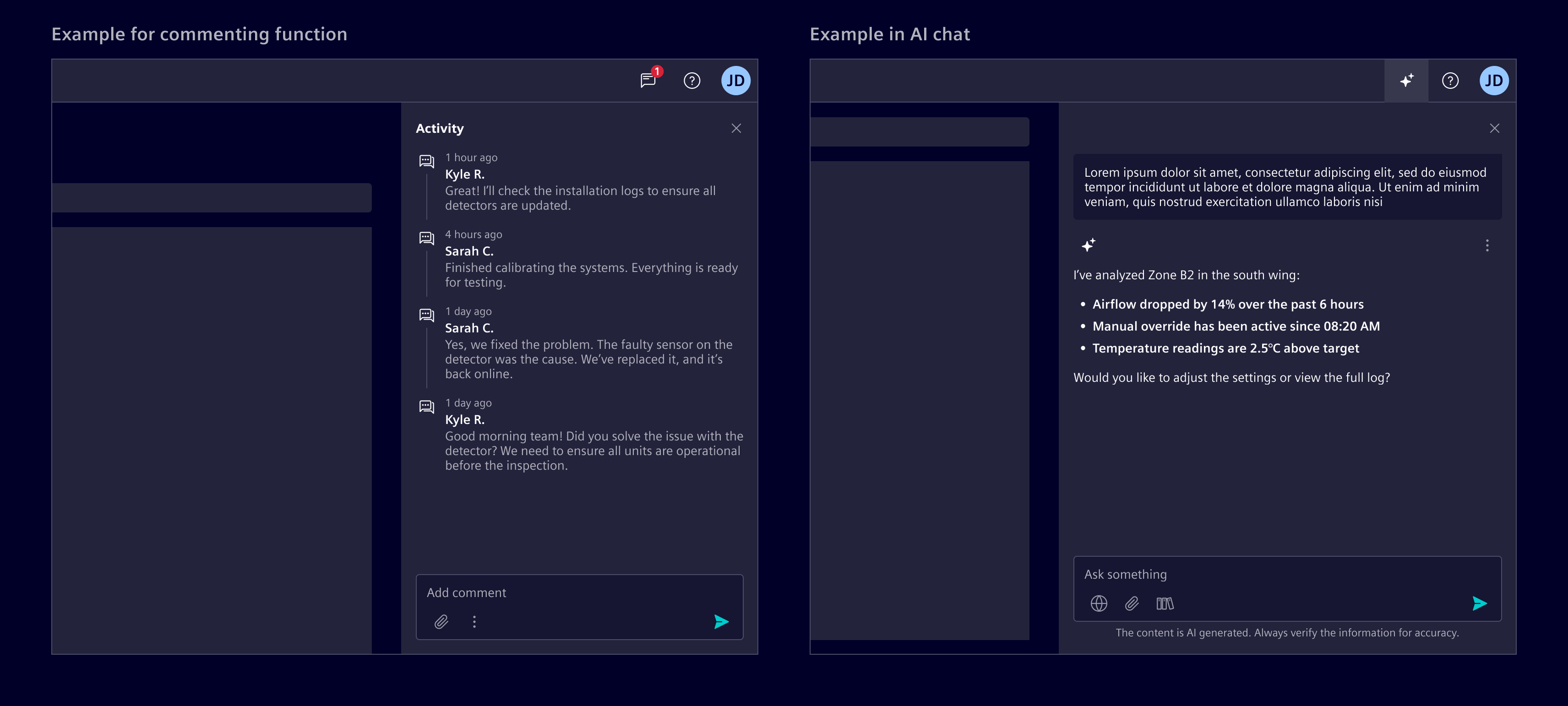Click the help icon in the commenting example header

click(x=692, y=80)
